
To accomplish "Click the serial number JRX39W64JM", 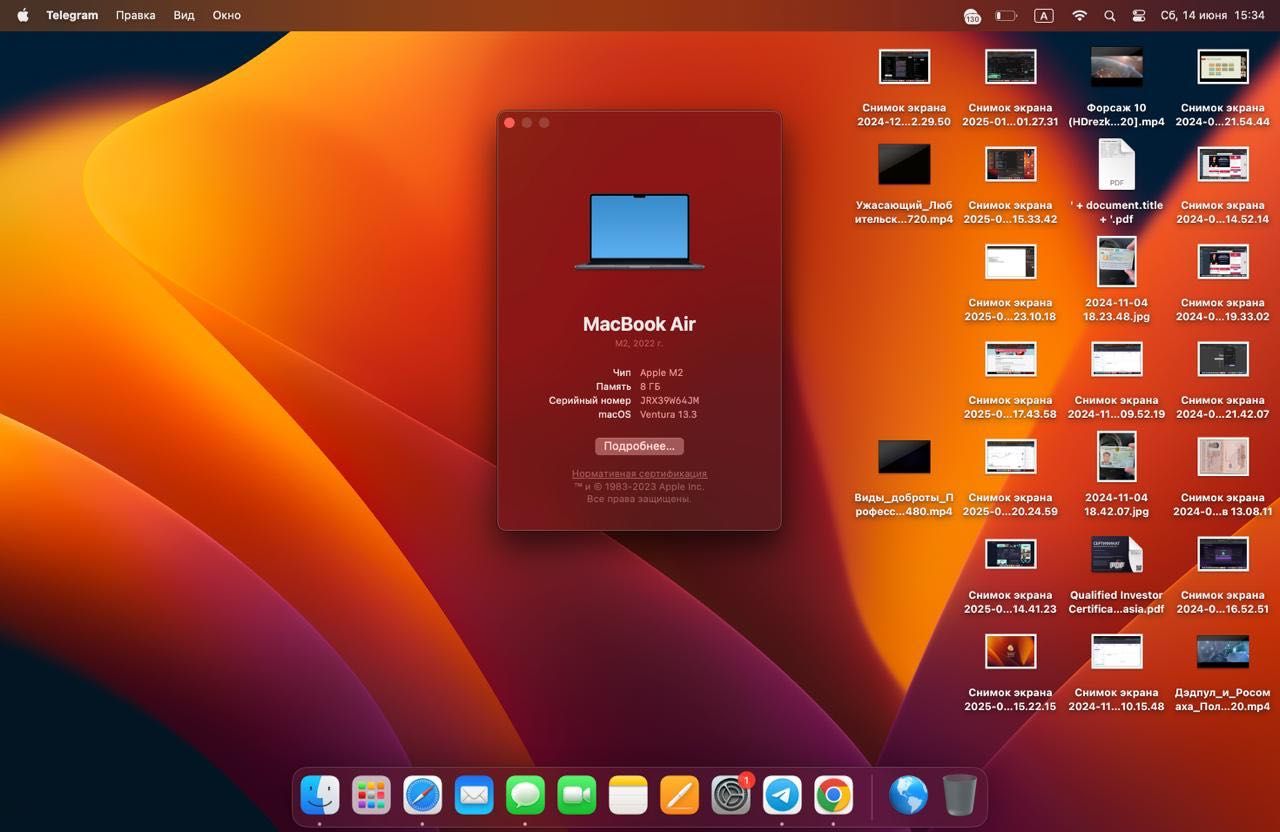I will tap(669, 400).
